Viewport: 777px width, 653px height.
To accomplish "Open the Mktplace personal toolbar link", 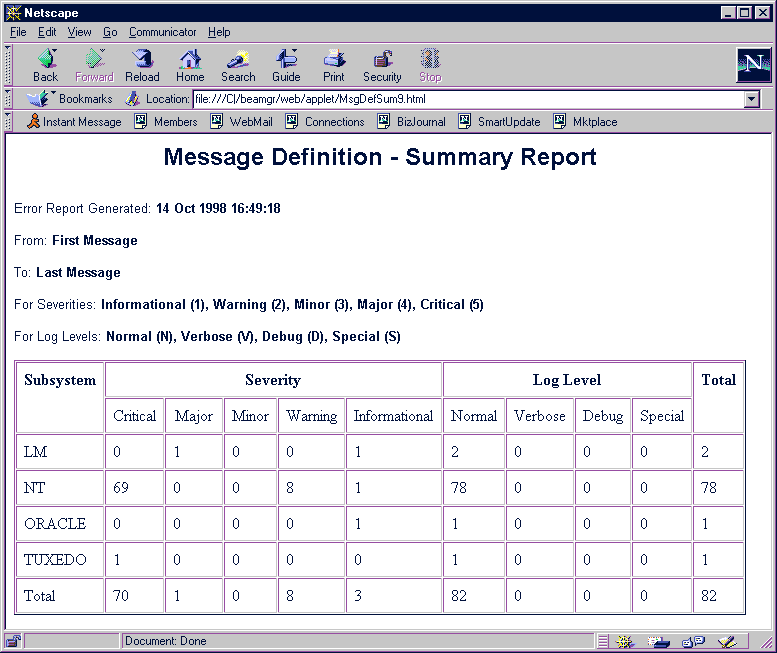I will pos(585,121).
